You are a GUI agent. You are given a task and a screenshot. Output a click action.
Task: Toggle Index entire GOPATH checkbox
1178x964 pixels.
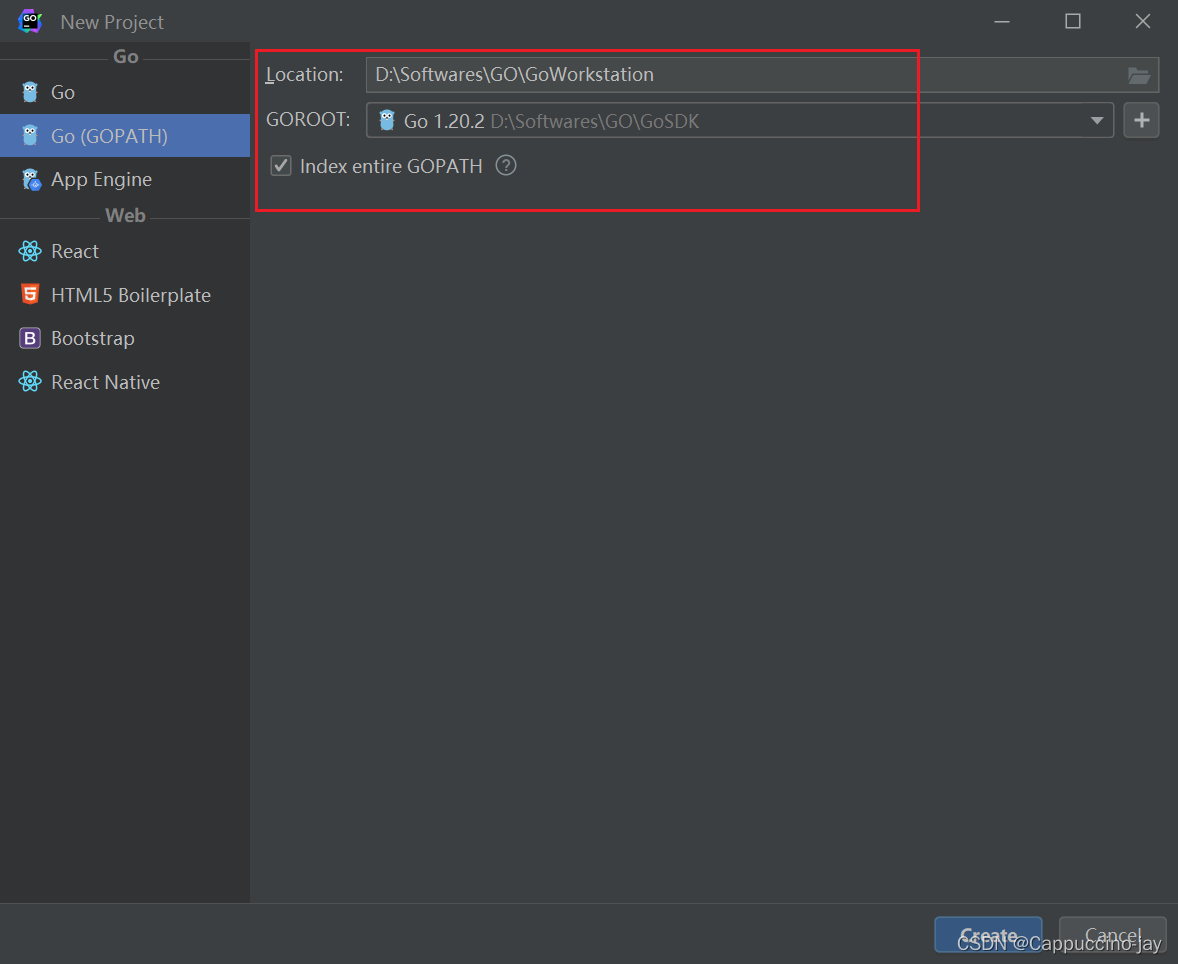click(281, 165)
